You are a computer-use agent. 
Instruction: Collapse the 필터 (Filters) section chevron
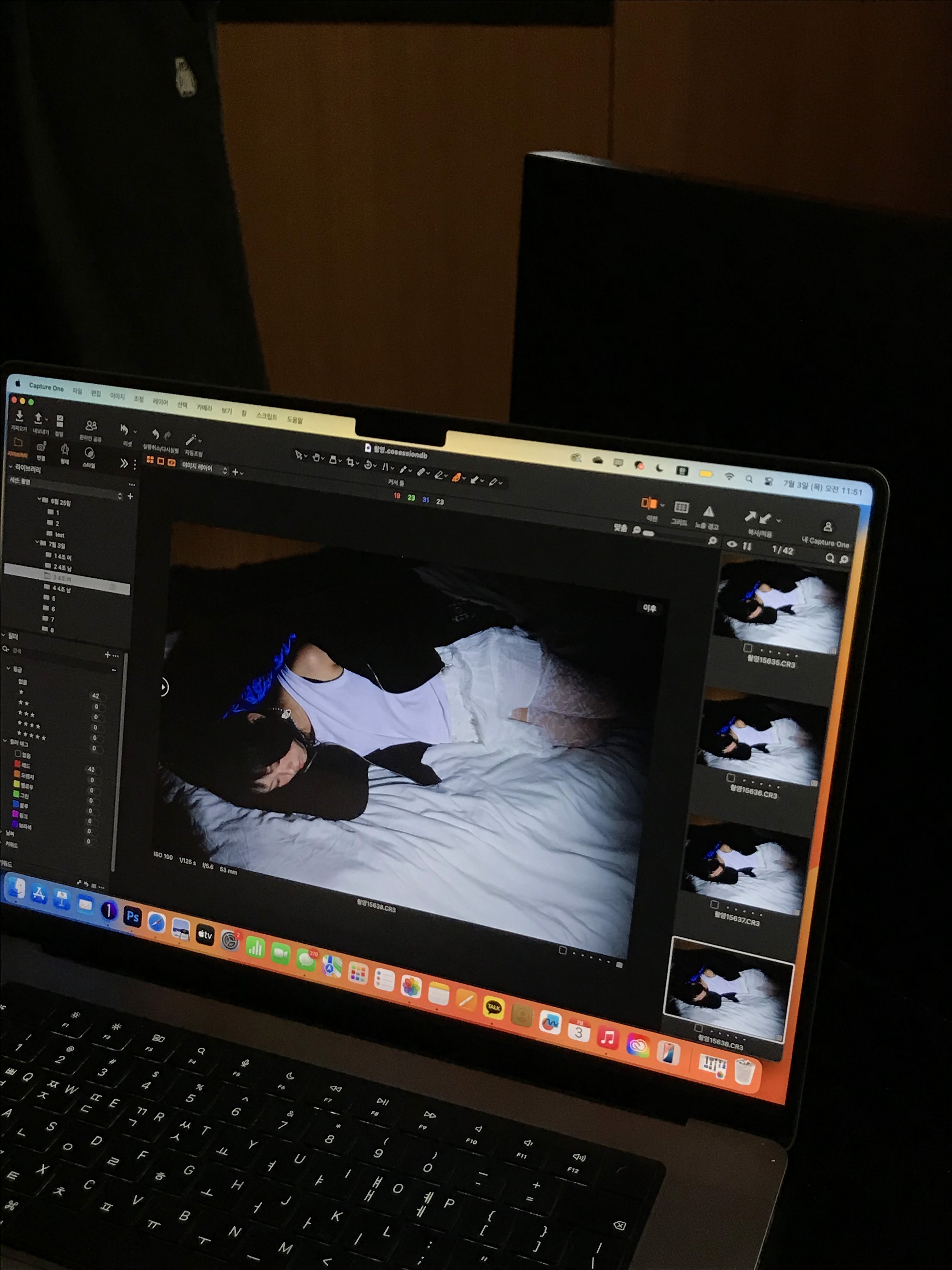tap(3, 636)
